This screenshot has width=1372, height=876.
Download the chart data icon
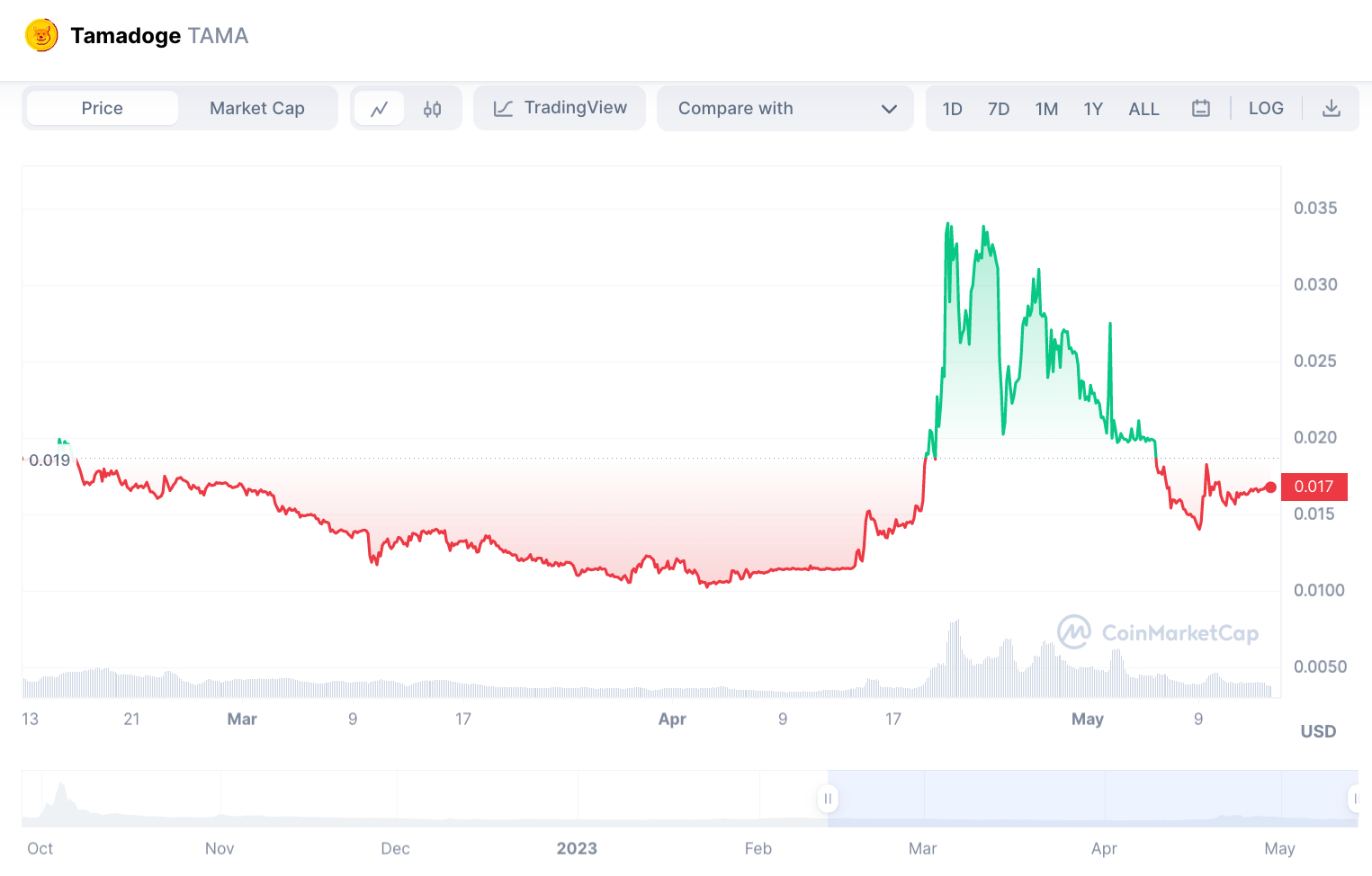pos(1332,109)
